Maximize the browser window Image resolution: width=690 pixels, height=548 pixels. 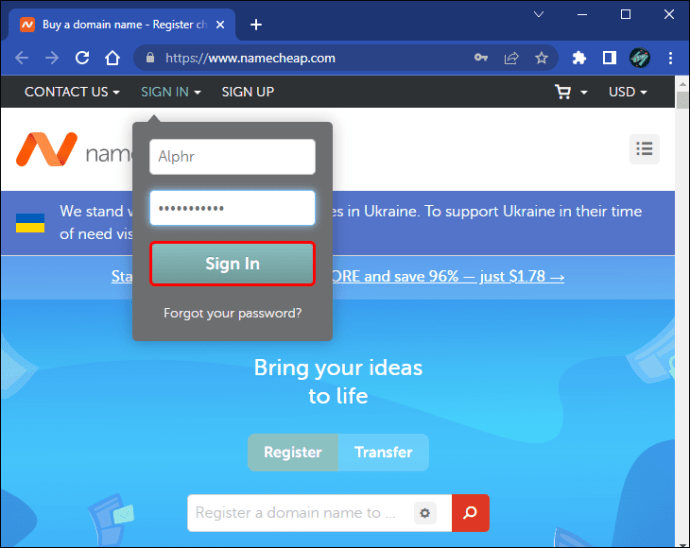(625, 15)
